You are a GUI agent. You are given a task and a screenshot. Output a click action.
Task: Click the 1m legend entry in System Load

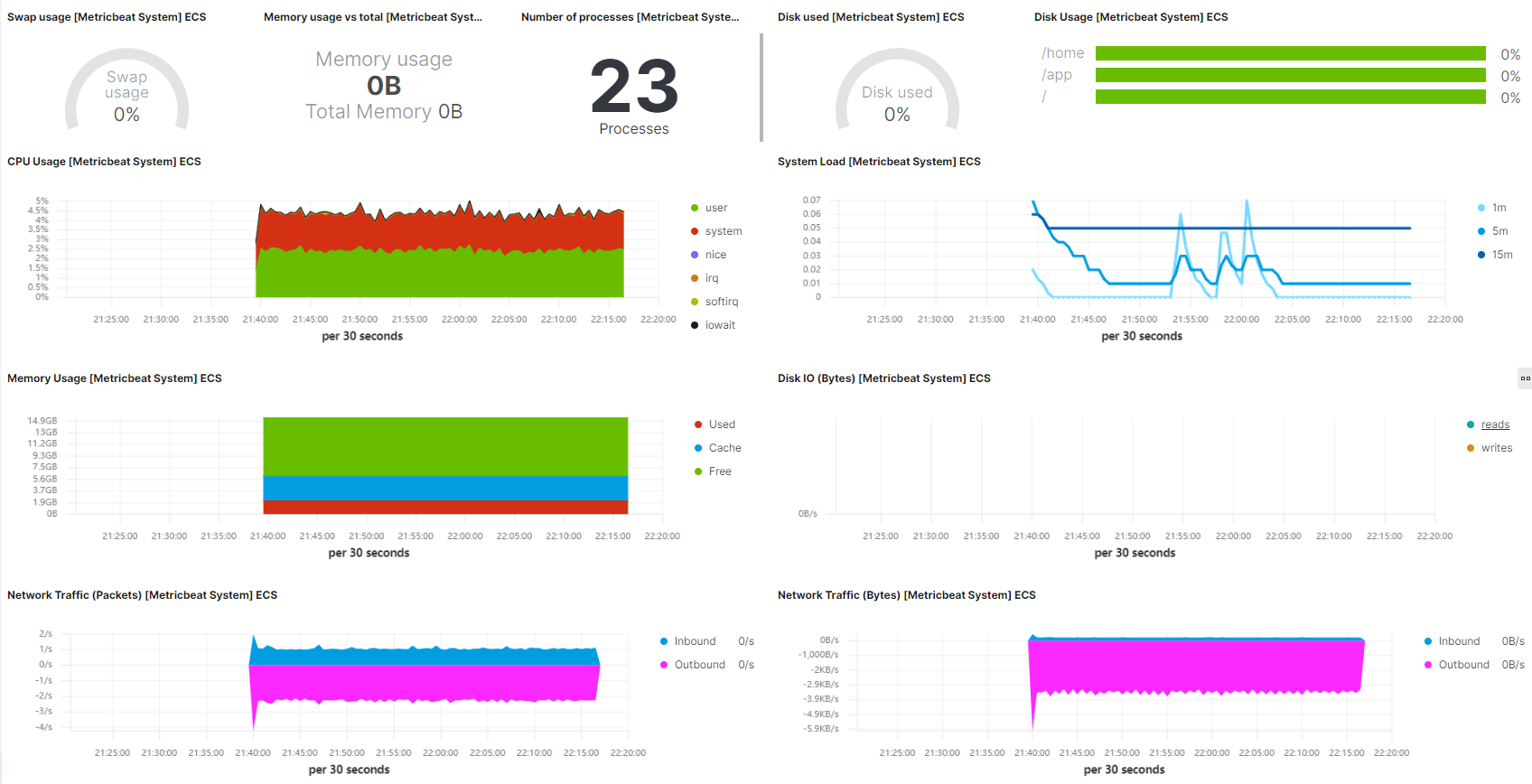pyautogui.click(x=1491, y=208)
